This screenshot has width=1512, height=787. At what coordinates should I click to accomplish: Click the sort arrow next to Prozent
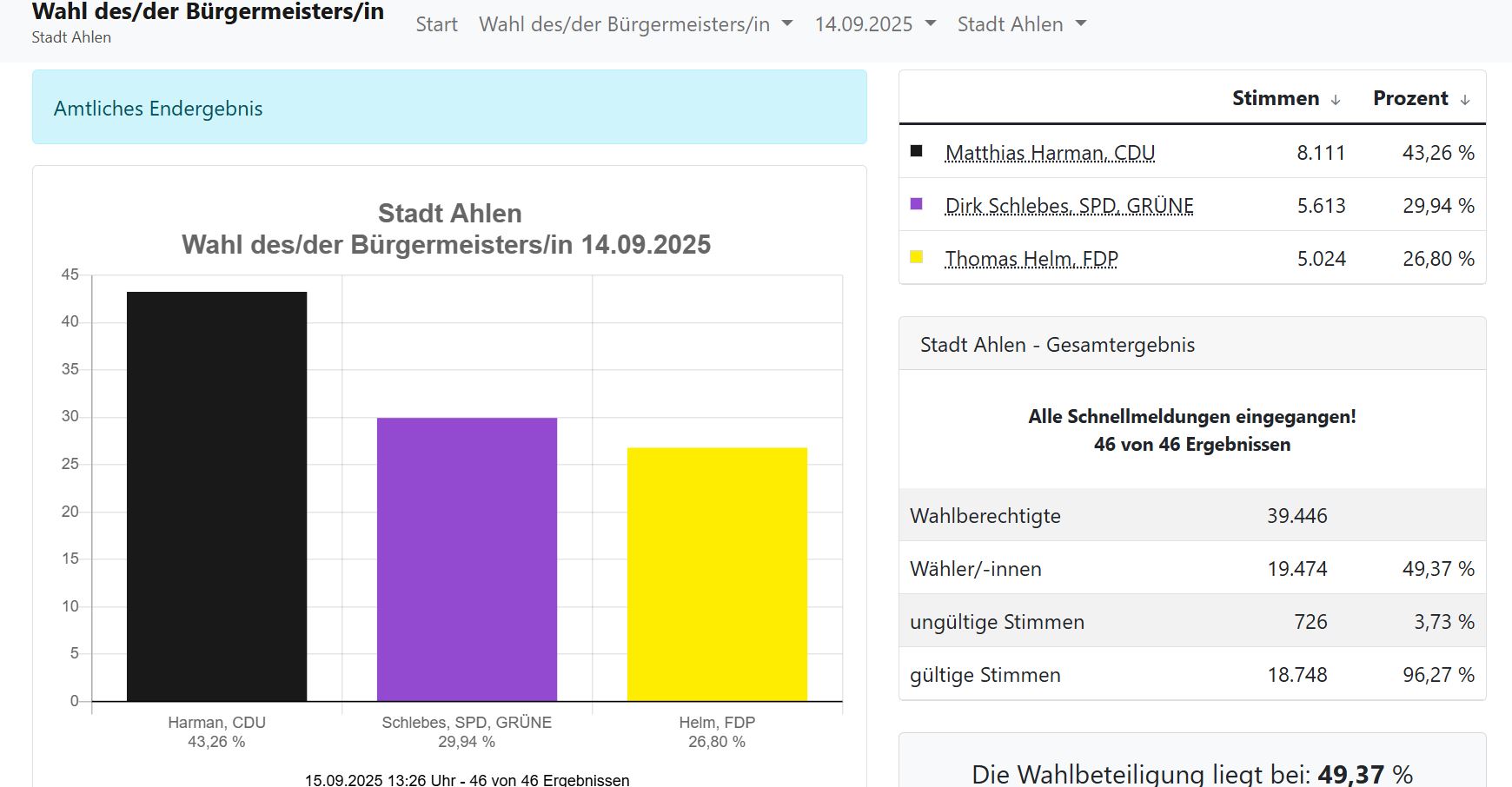[1465, 100]
